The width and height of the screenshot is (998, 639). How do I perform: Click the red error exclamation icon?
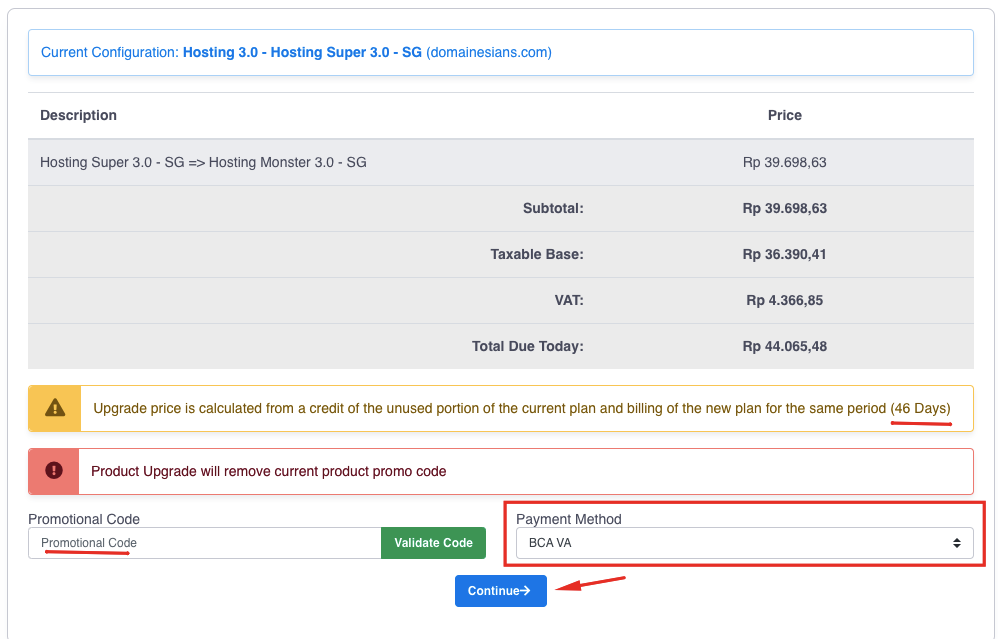(54, 471)
